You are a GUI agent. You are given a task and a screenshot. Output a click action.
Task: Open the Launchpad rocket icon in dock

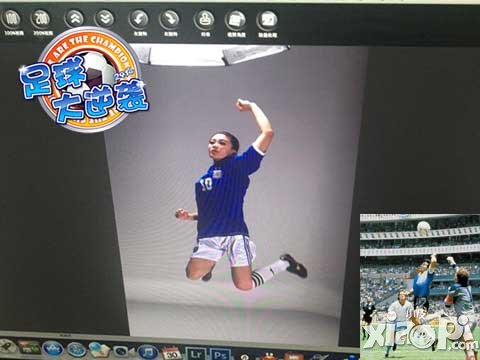click(8, 346)
